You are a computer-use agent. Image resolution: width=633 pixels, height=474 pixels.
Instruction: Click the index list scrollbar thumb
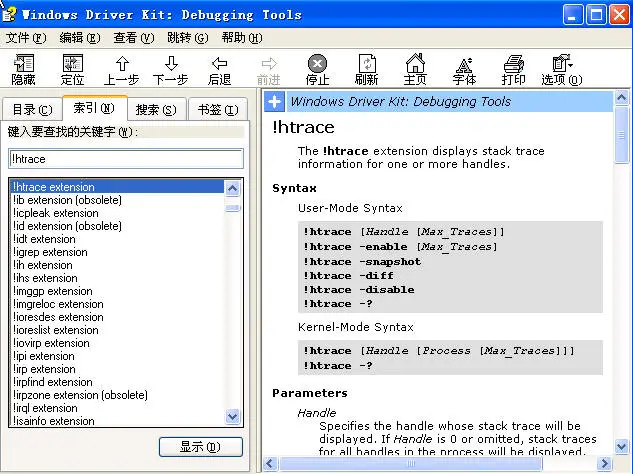click(233, 208)
